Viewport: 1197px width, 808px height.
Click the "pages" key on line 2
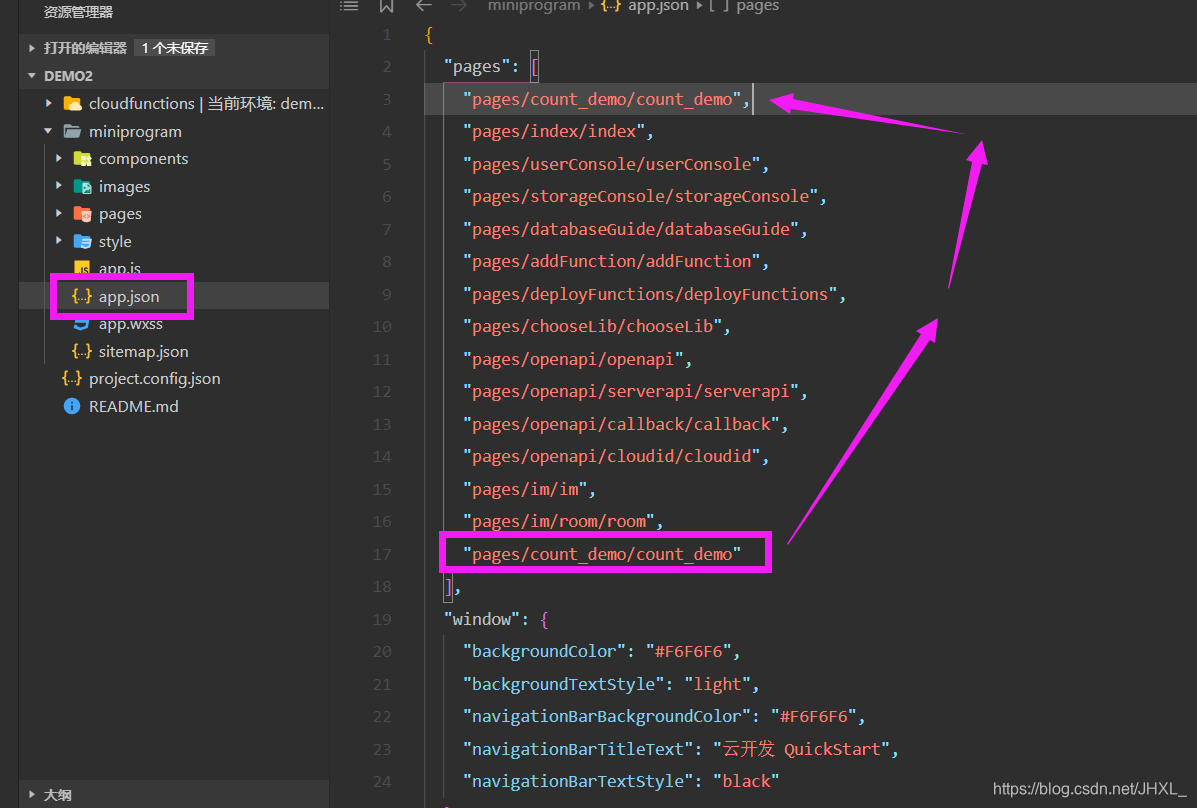tap(477, 66)
